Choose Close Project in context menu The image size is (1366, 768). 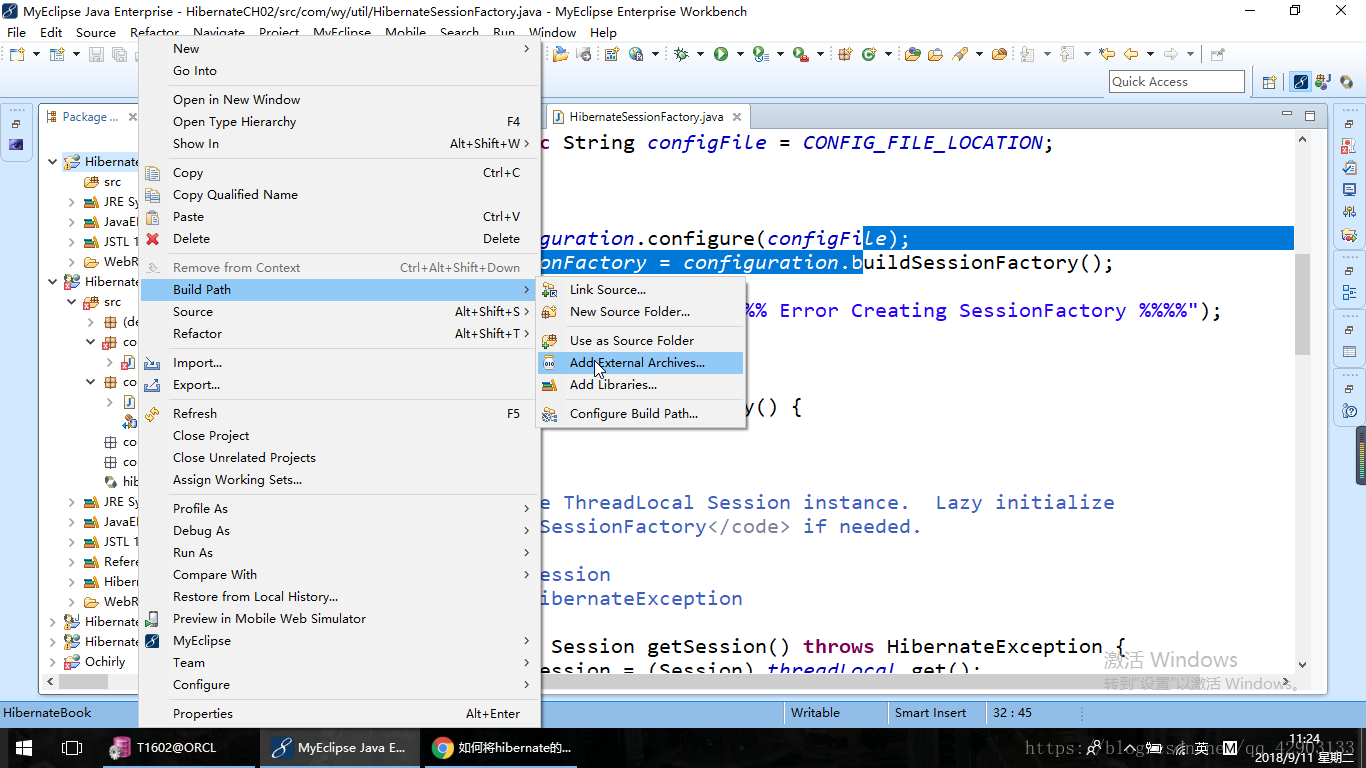click(x=339, y=436)
